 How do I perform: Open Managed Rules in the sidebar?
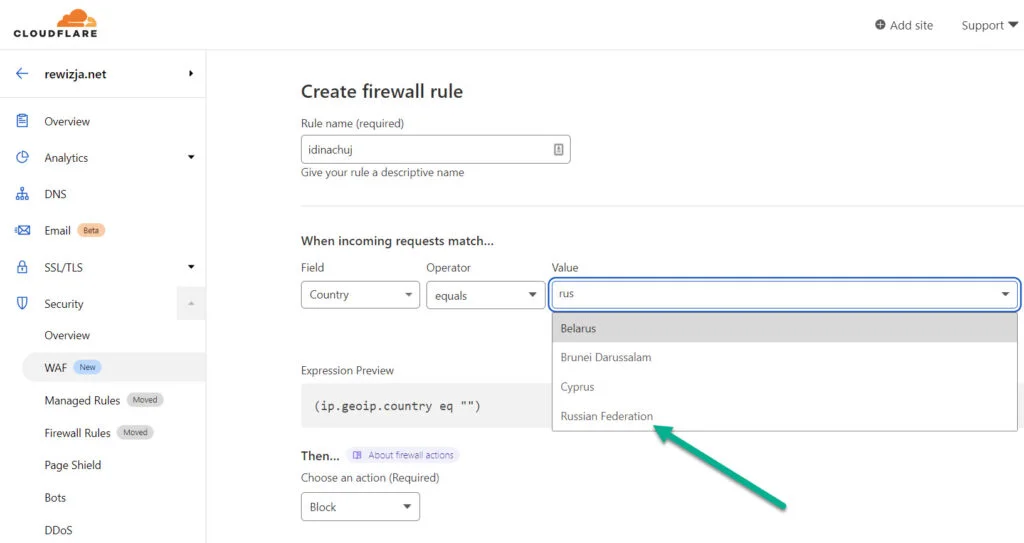82,401
